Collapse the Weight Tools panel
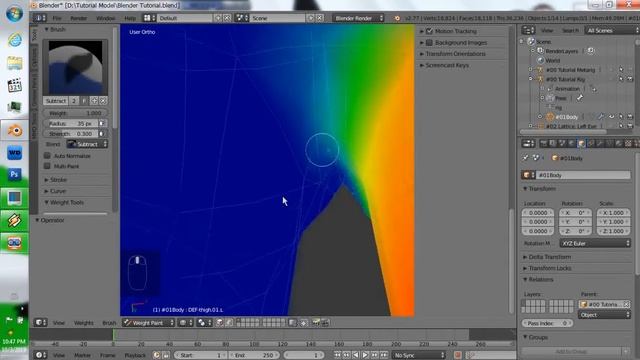 coord(66,202)
